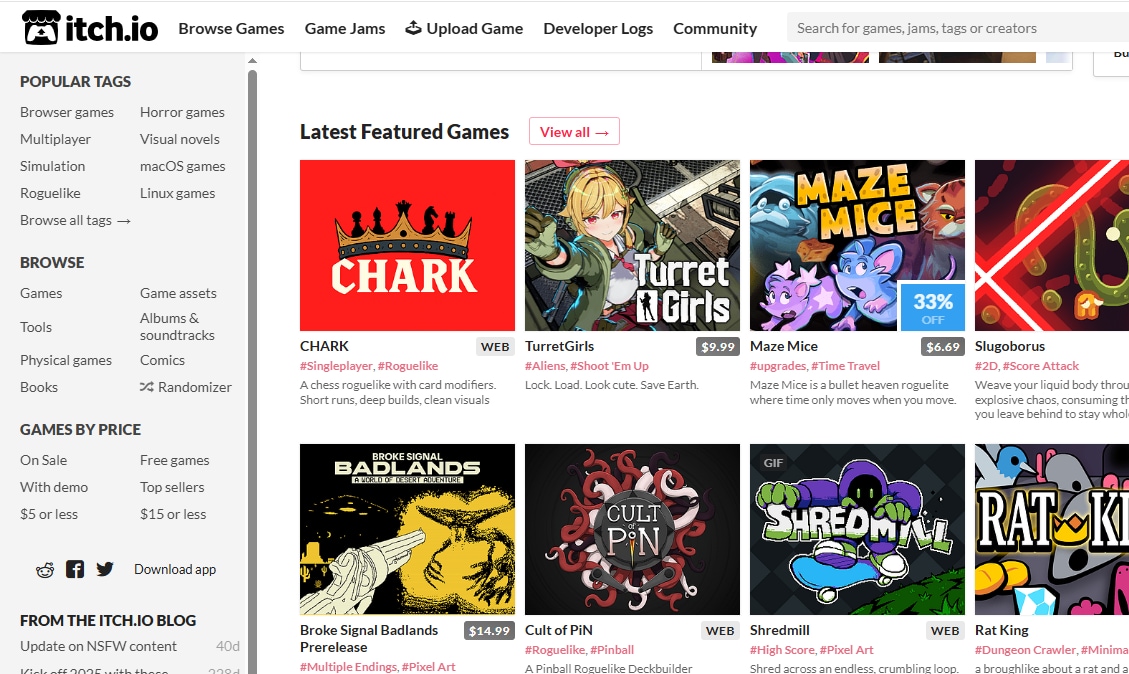Open the Cult of PiN thumbnail
1129x674 pixels.
(632, 529)
